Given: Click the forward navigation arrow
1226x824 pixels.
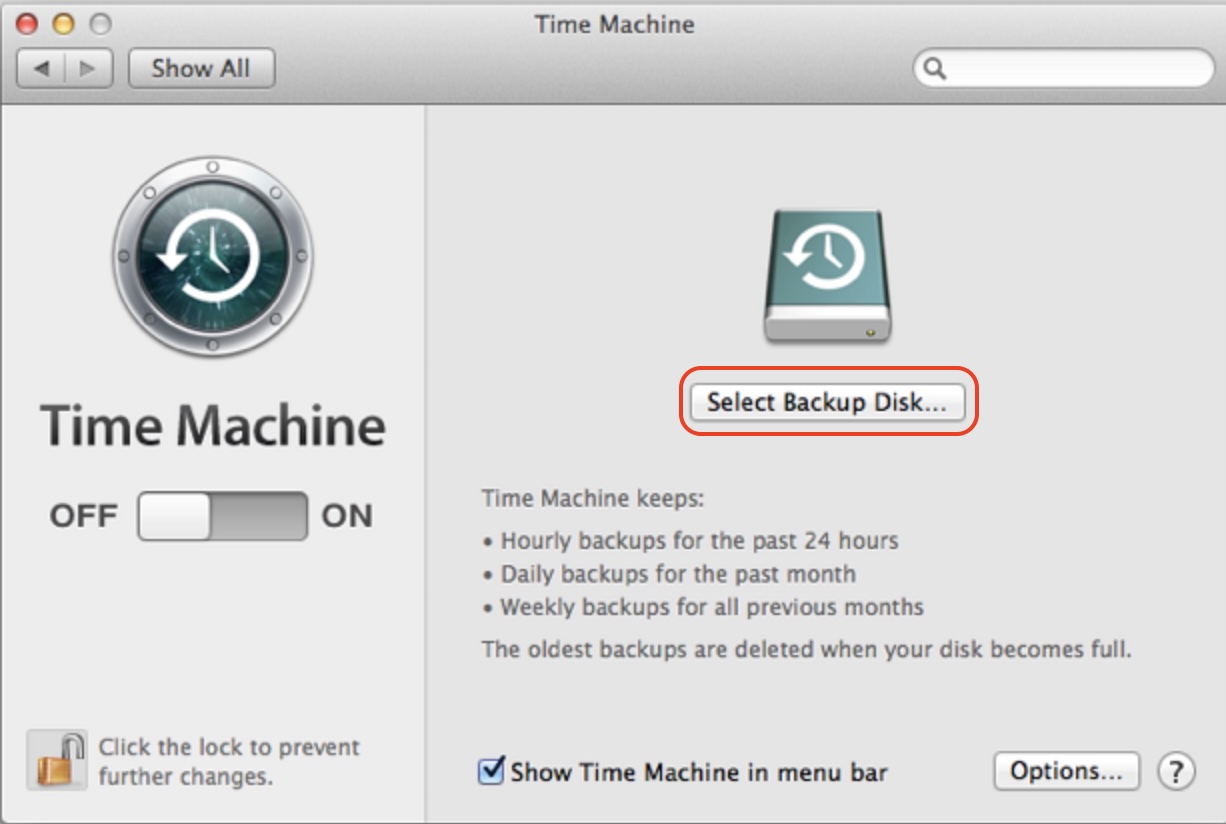Looking at the screenshot, I should click(86, 68).
